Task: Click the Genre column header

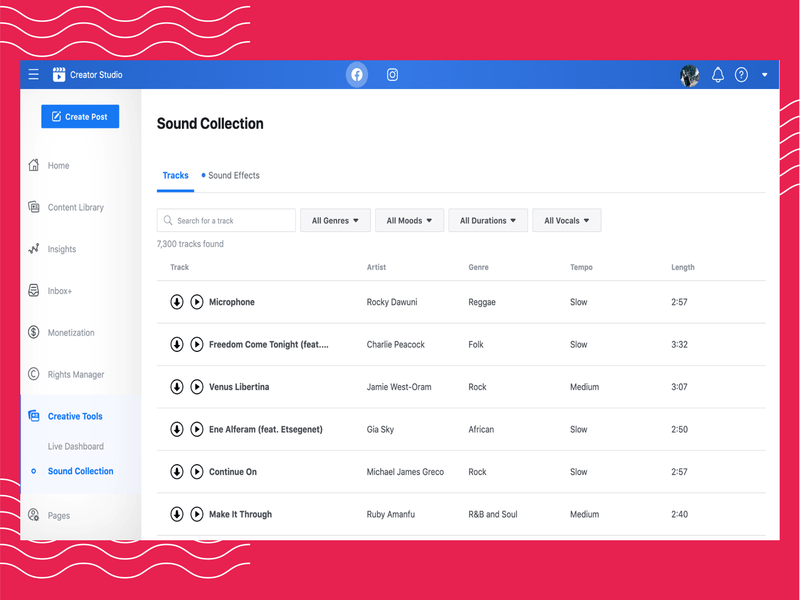Action: 479,267
